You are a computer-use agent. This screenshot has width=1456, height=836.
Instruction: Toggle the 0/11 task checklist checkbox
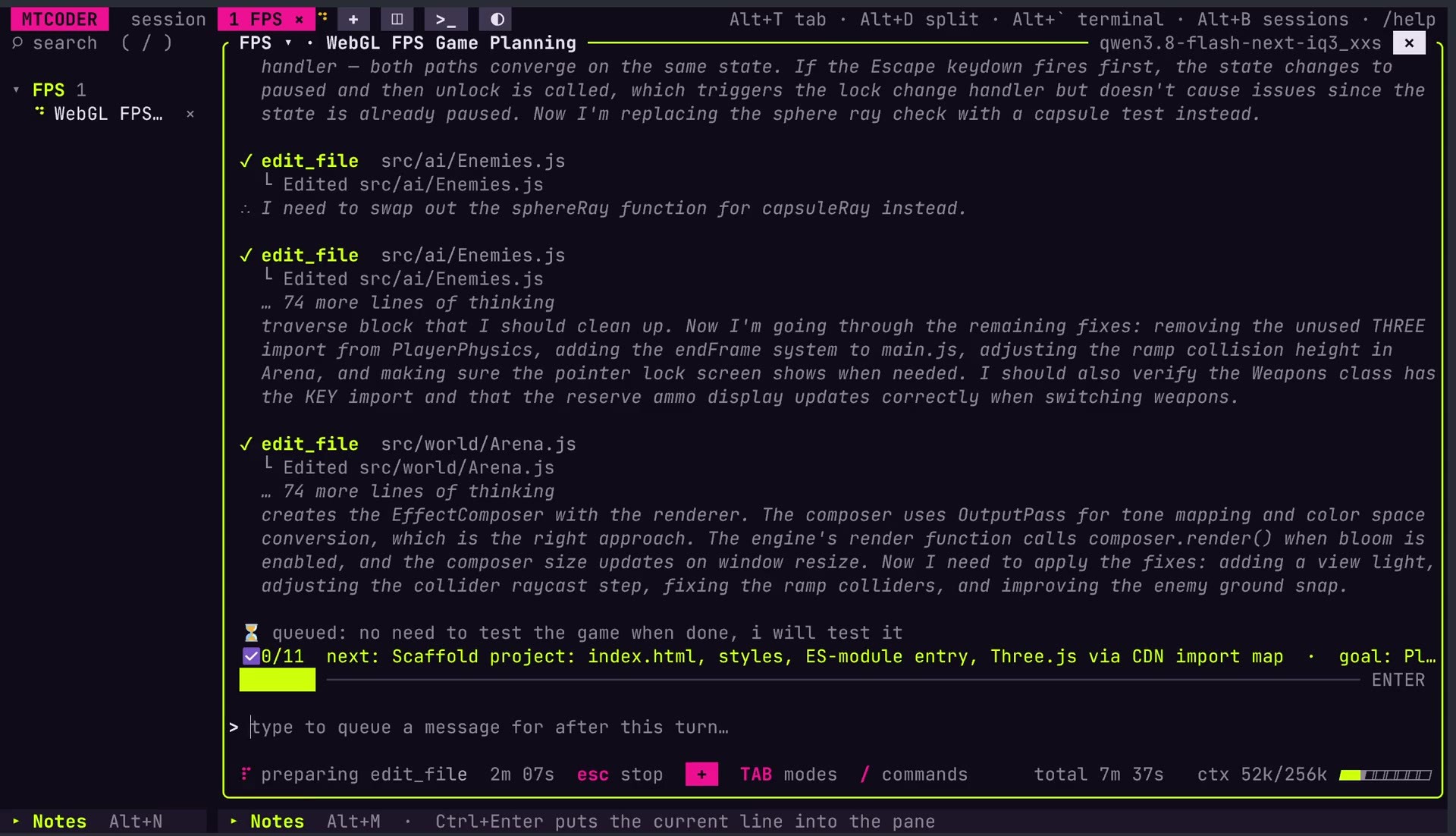click(x=251, y=656)
